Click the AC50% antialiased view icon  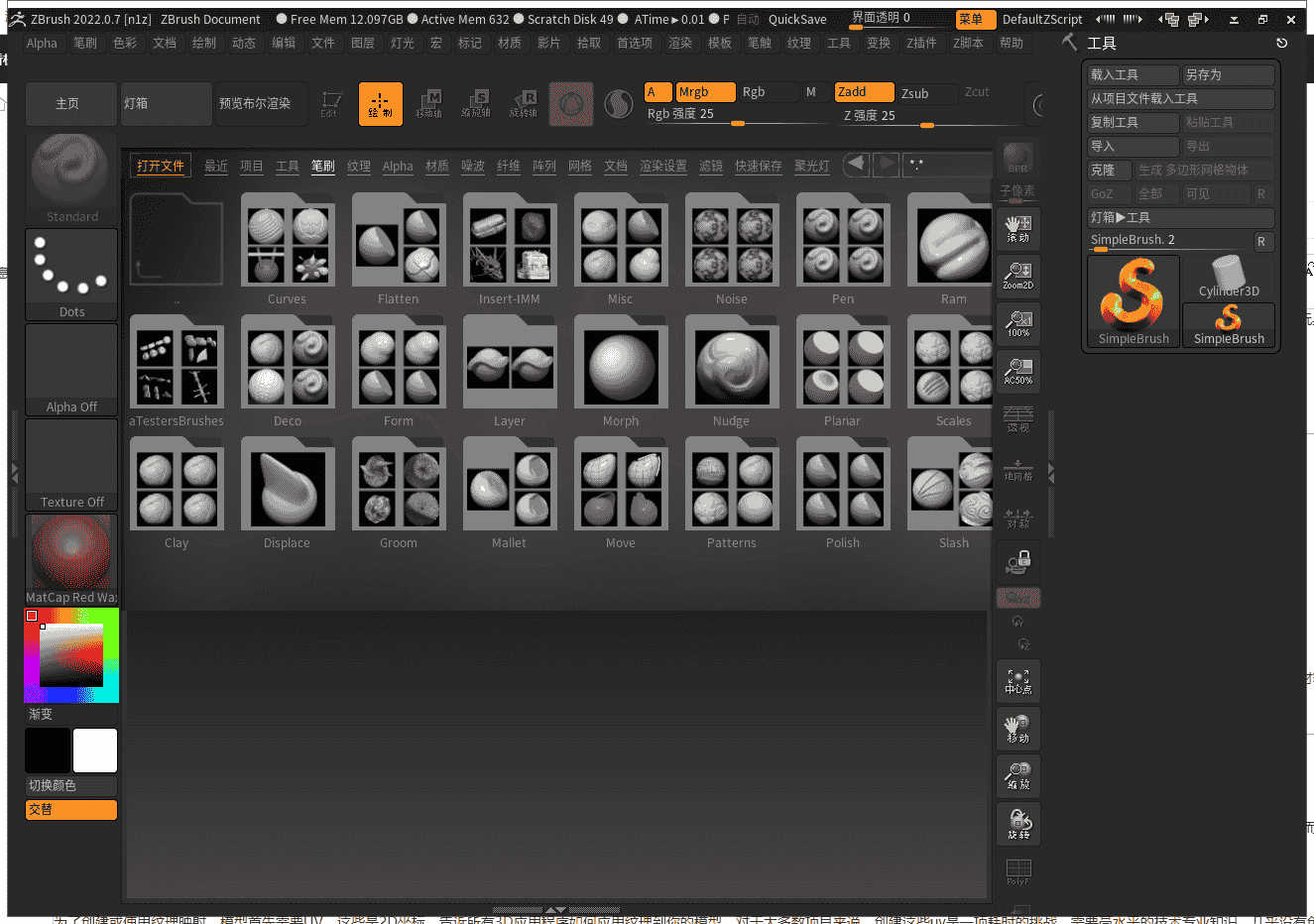(x=1018, y=372)
